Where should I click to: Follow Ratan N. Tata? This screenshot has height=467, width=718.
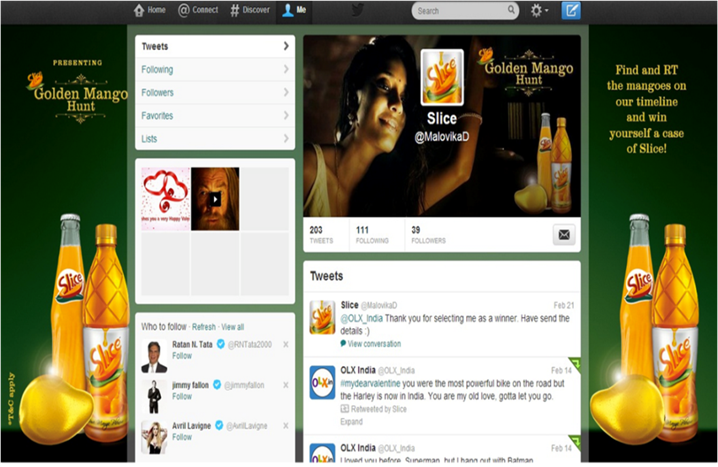[x=182, y=356]
